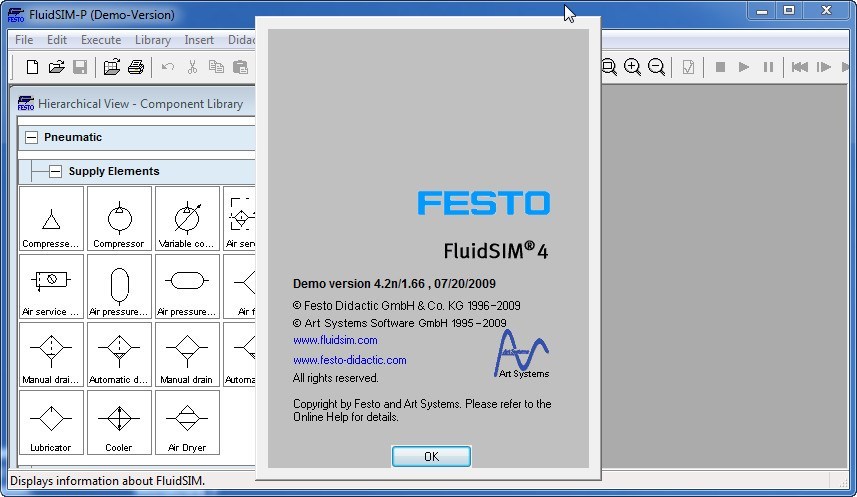Click the FluidSIM-P title bar icon
Image resolution: width=857 pixels, height=497 pixels.
[16, 15]
